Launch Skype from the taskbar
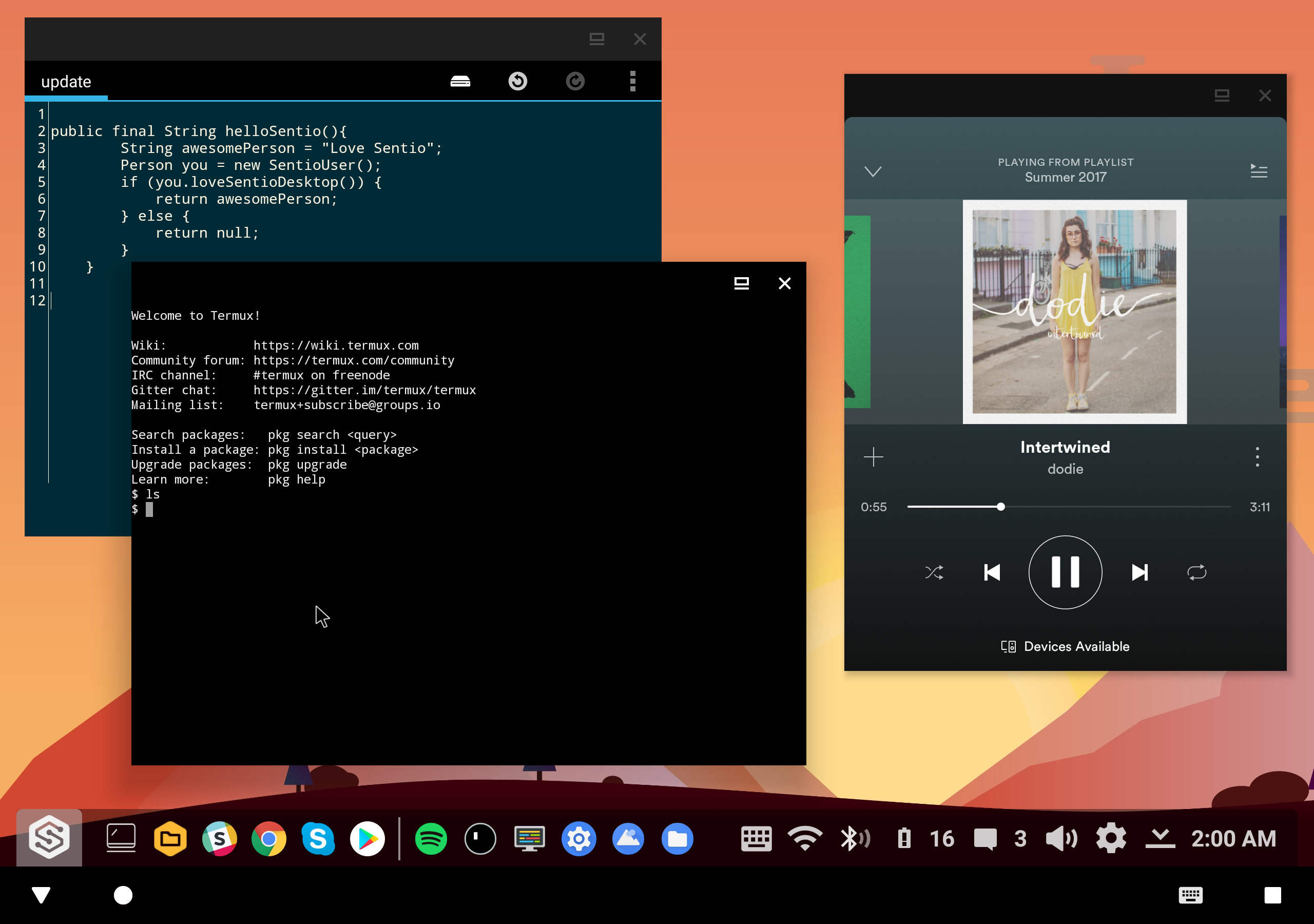Screen dimensions: 1314x924 pos(318,839)
